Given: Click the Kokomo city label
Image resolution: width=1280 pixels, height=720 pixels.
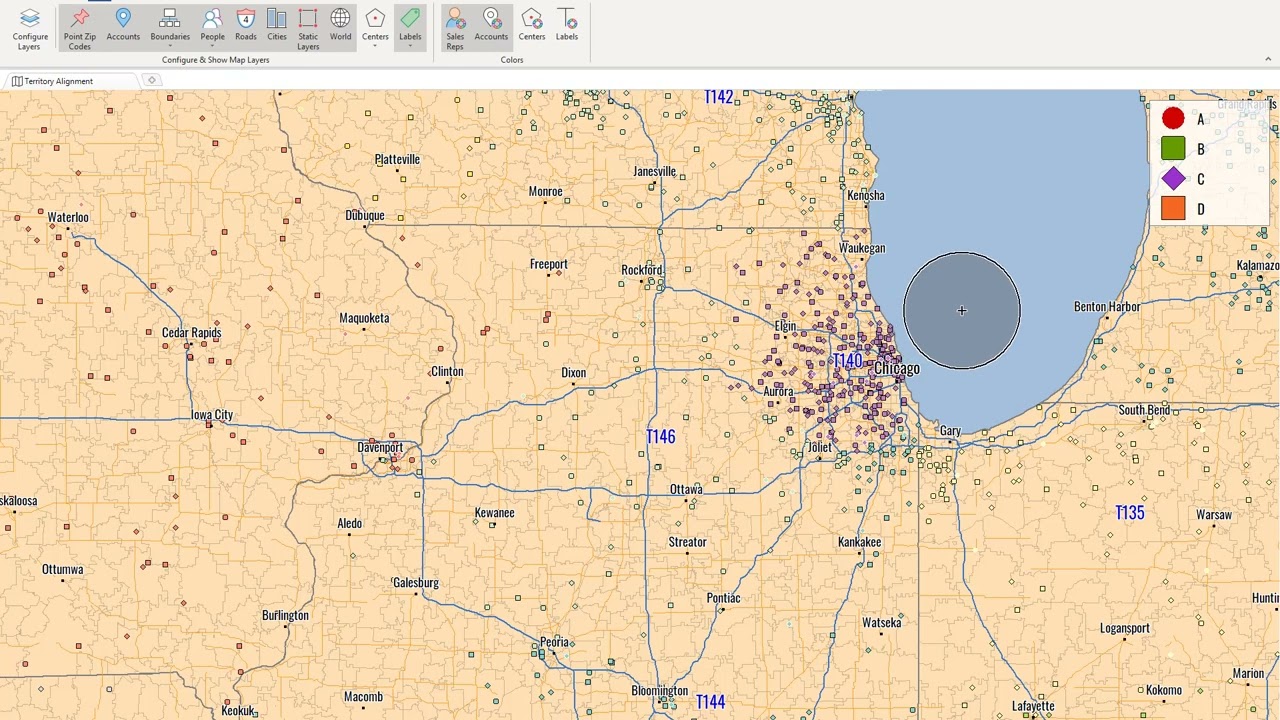Looking at the screenshot, I should coord(1164,690).
